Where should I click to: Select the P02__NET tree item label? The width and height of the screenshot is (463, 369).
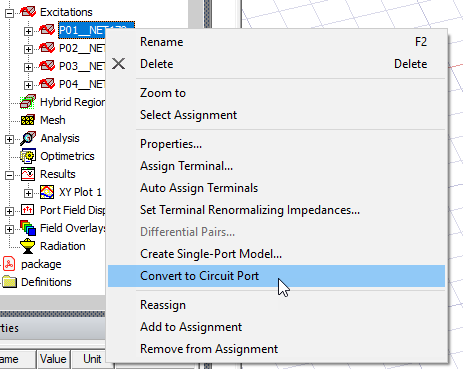point(82,48)
